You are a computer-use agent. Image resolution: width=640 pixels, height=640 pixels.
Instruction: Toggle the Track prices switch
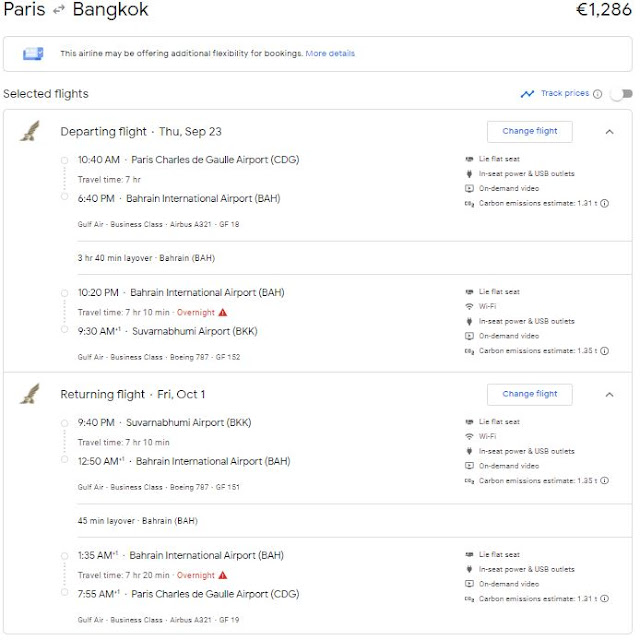620,94
